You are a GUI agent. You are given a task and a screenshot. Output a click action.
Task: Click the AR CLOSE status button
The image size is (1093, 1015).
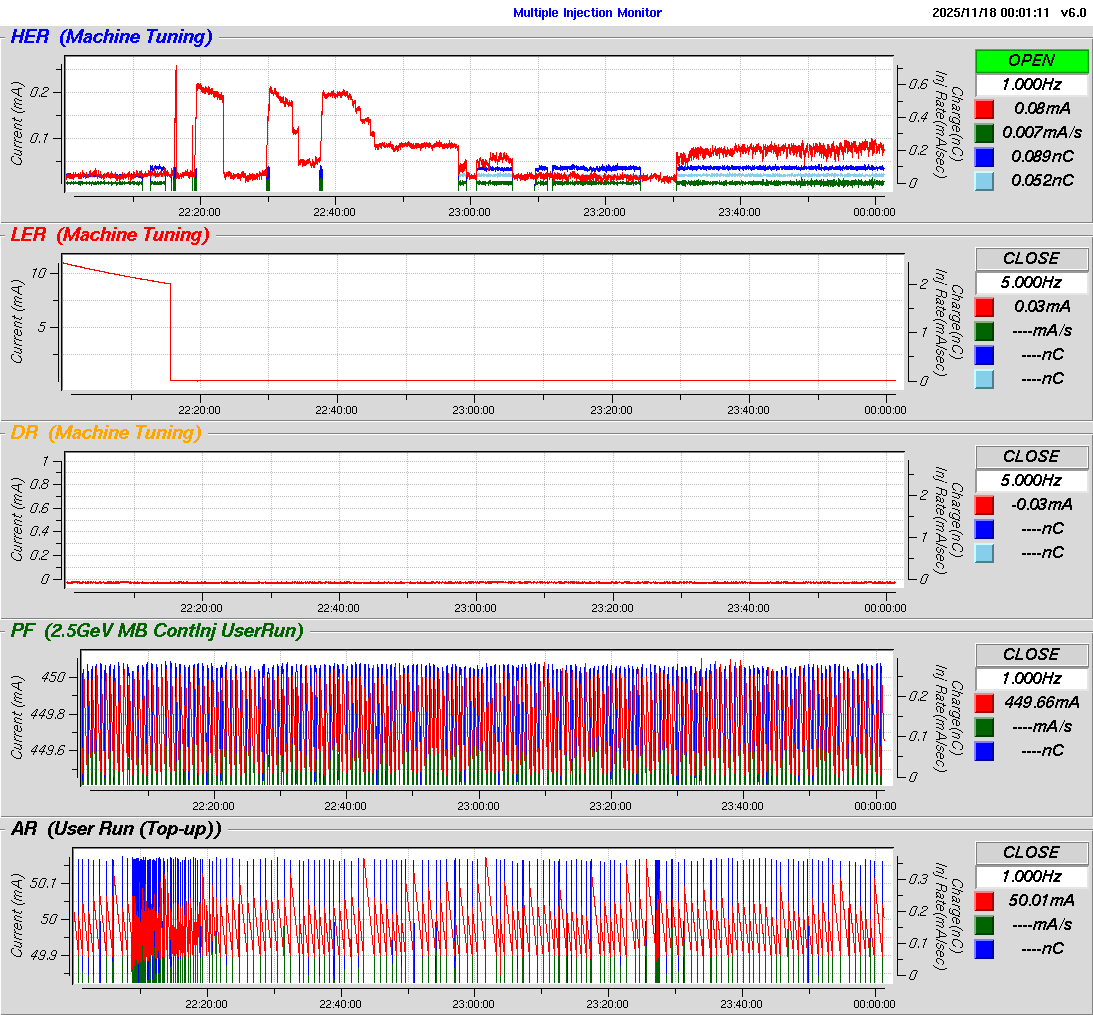click(x=1031, y=852)
